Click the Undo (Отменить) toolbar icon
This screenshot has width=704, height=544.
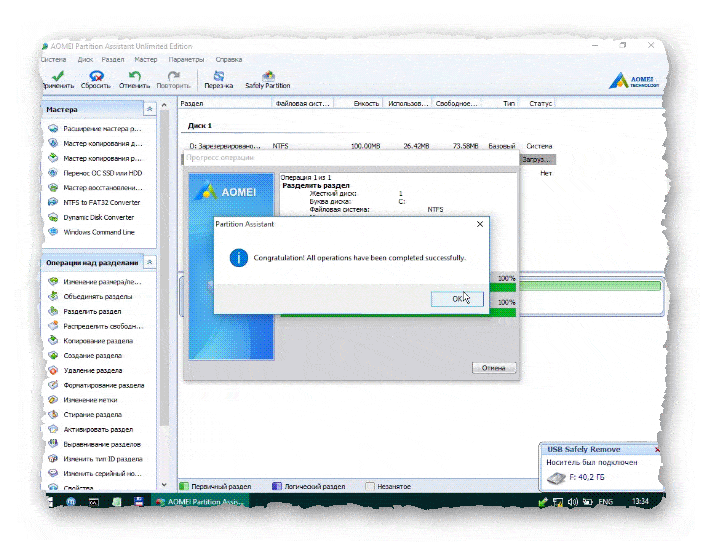click(x=134, y=80)
